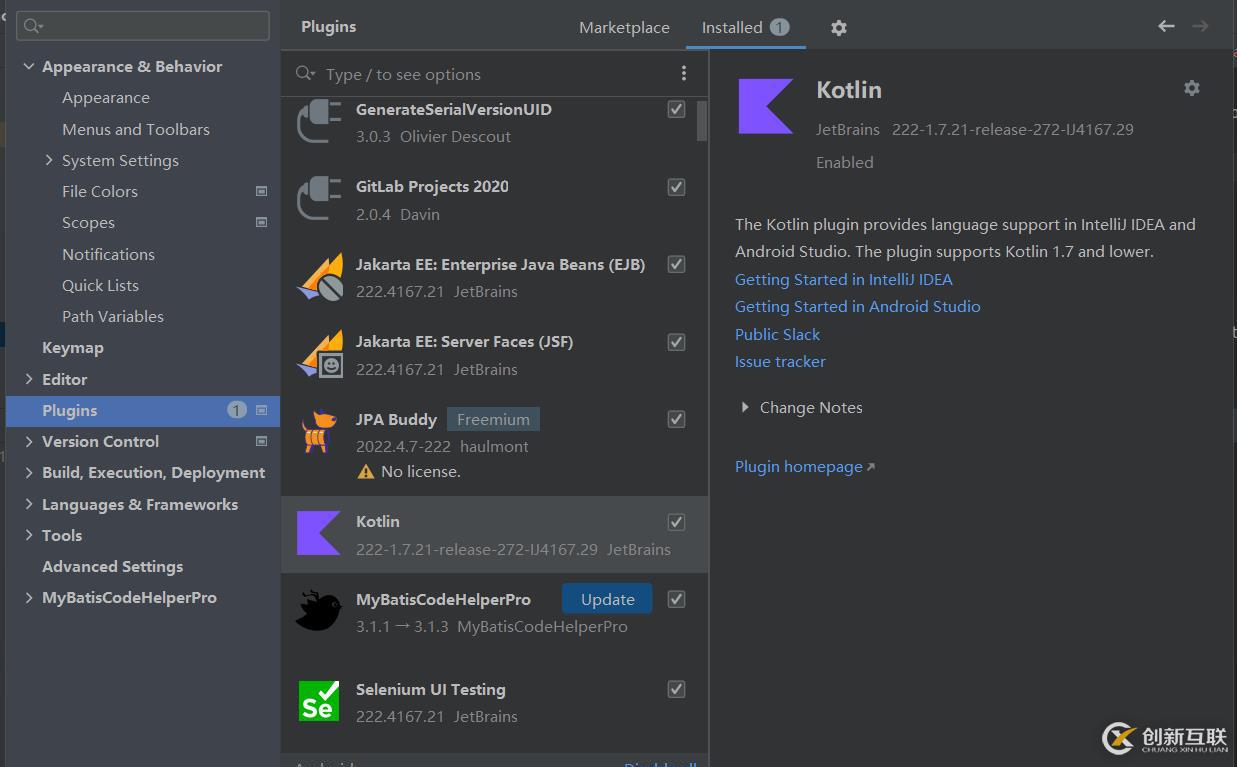
Task: Click project-level icon beside Version Control
Action: click(x=262, y=441)
